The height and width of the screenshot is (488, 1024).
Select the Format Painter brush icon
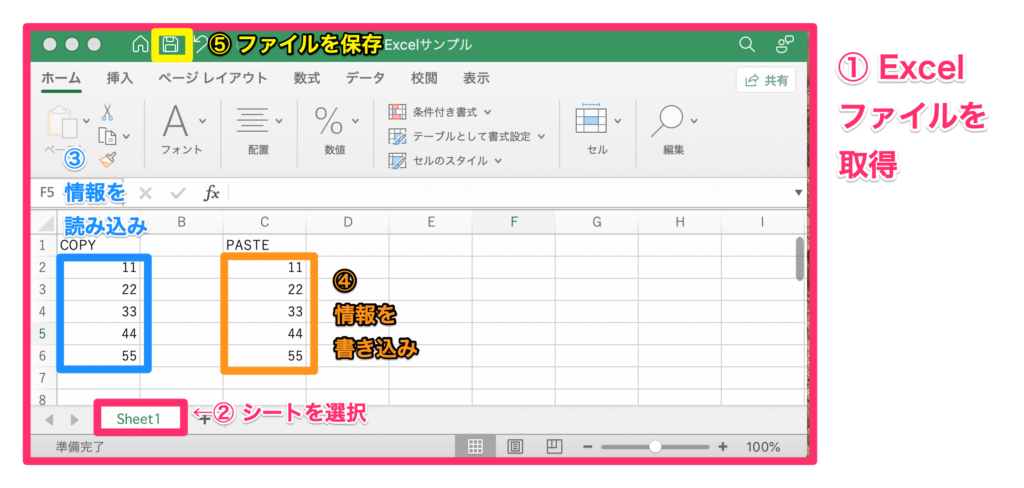108,159
